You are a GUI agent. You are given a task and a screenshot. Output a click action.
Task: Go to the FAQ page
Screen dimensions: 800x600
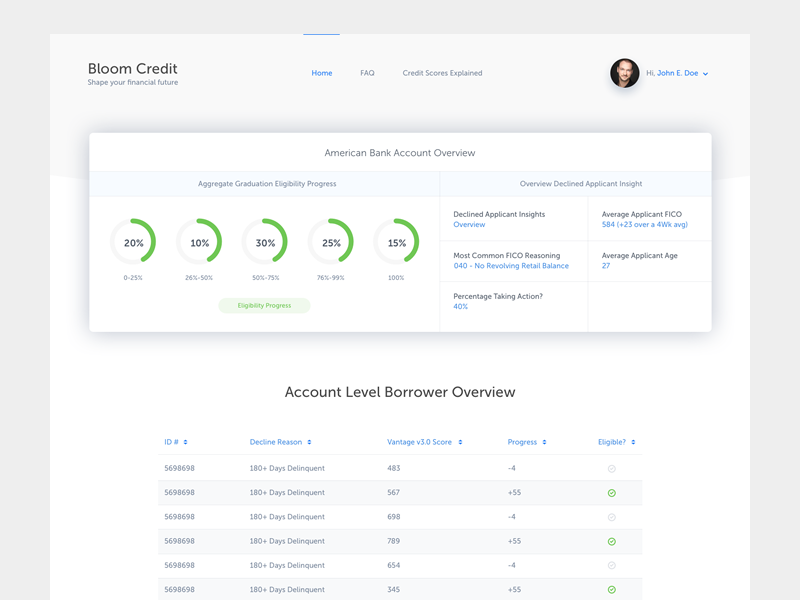(x=367, y=73)
